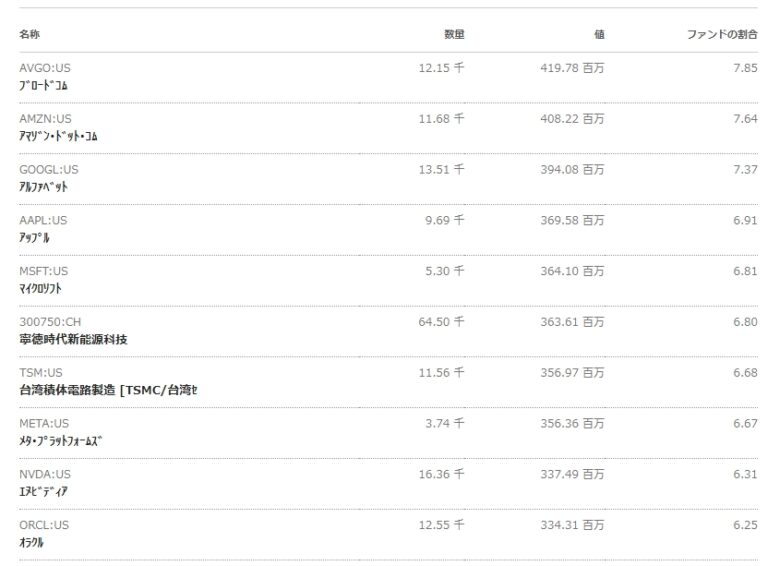Select the AAPL:US ticker link
The width and height of the screenshot is (768, 566).
(x=43, y=220)
